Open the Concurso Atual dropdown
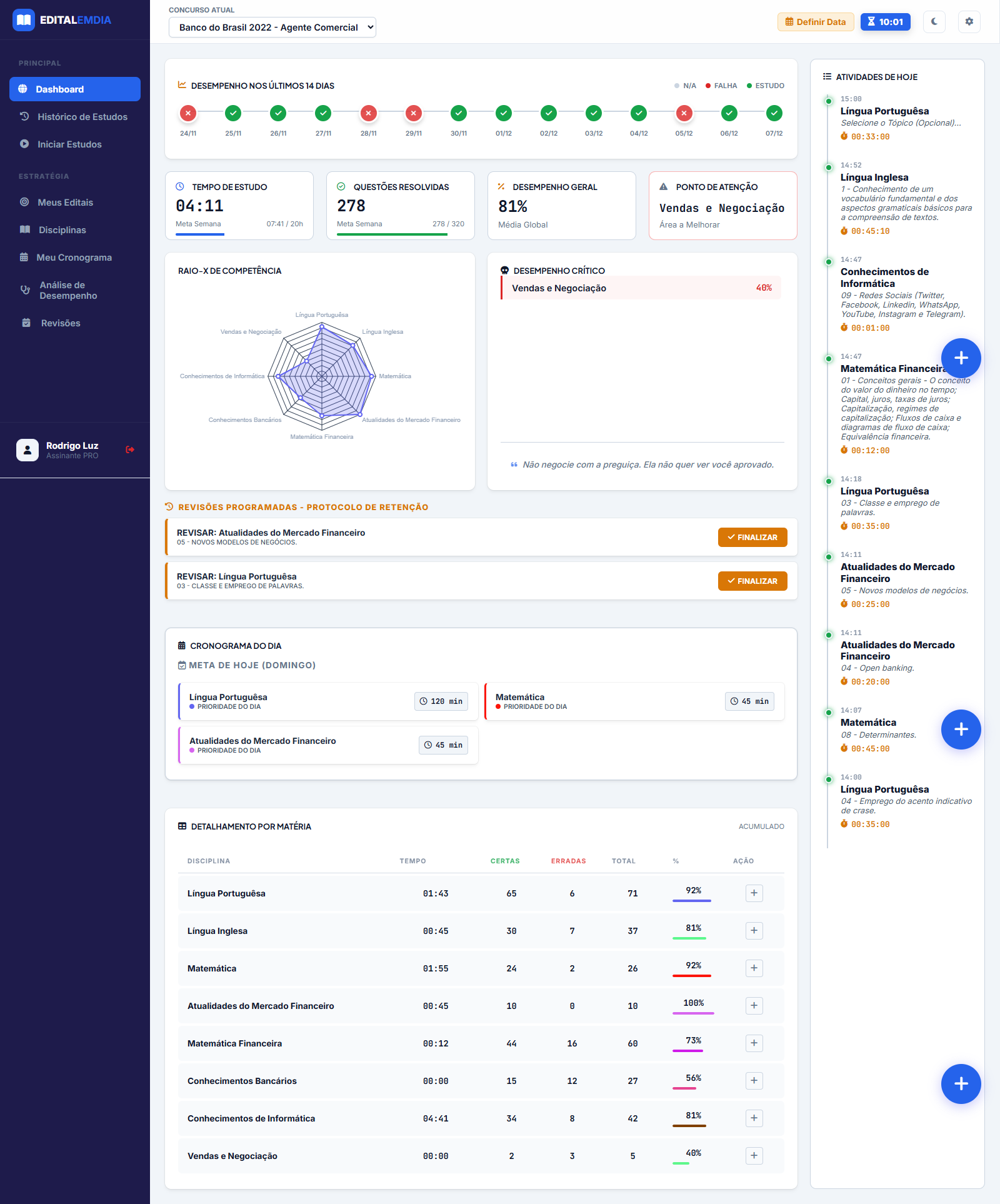1000x1204 pixels. [x=272, y=28]
